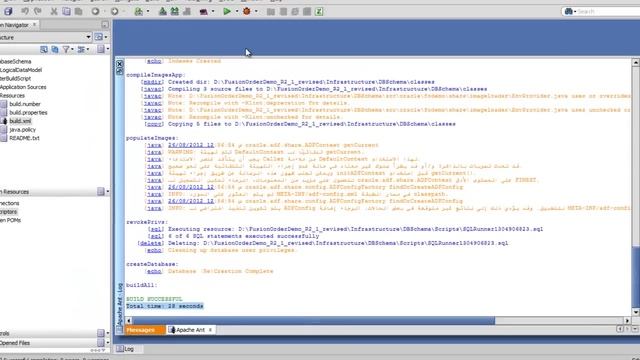
Task: Click the Cancel build toolbar icon
Action: (187, 11)
